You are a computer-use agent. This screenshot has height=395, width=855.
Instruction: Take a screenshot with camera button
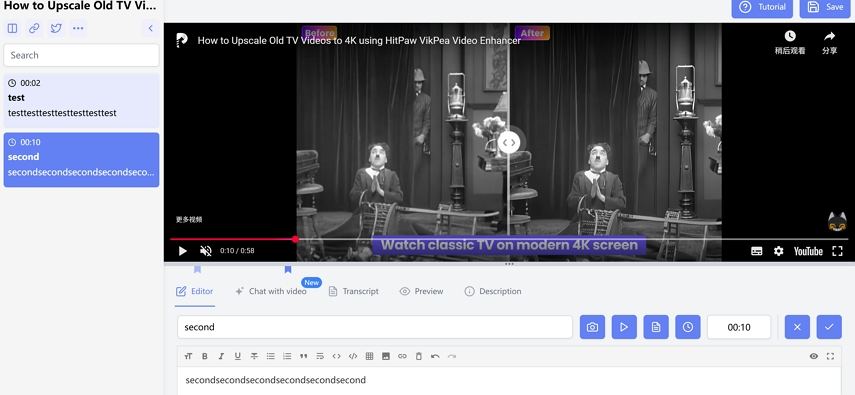click(x=592, y=327)
